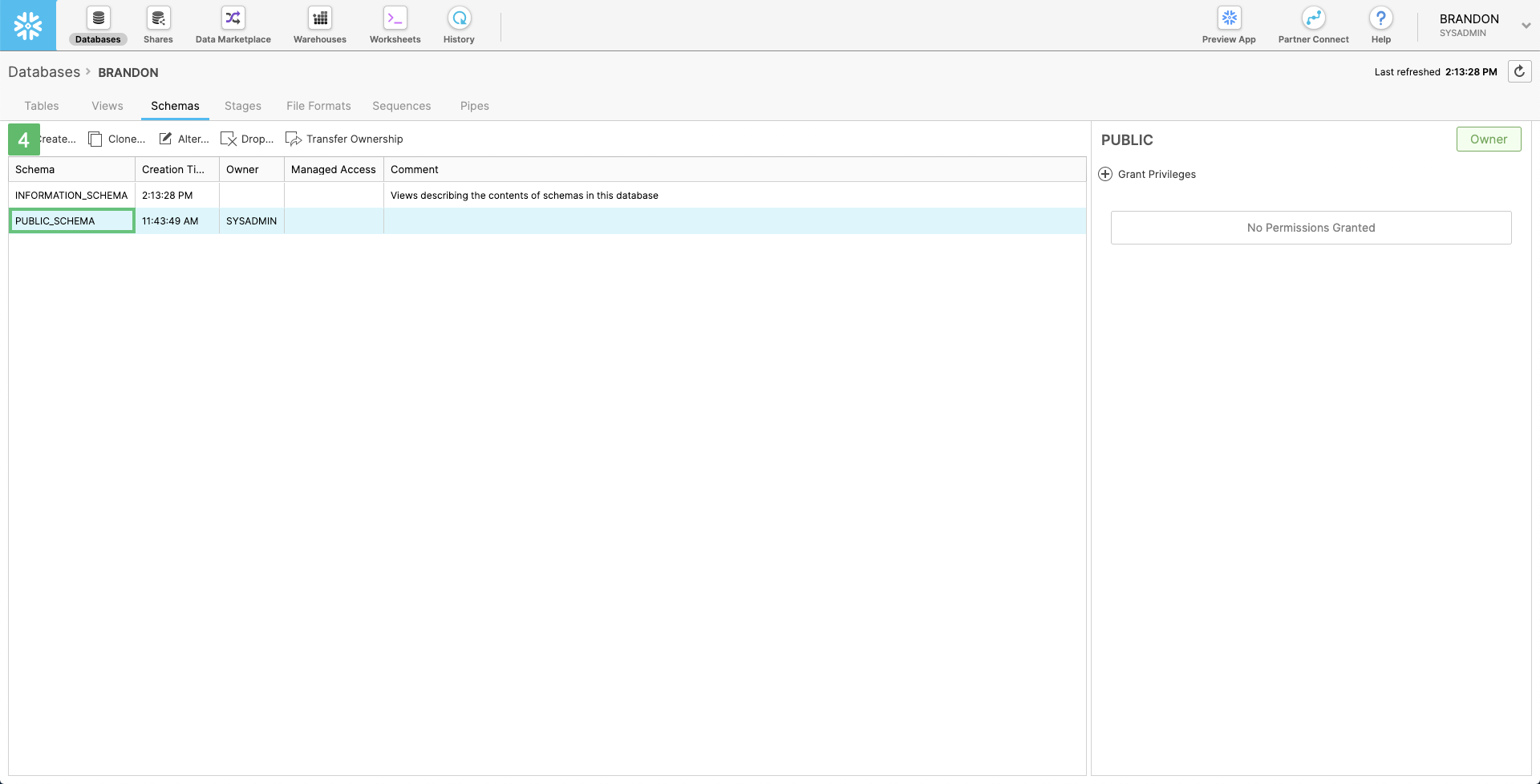Switch to the Stages tab

click(x=243, y=106)
